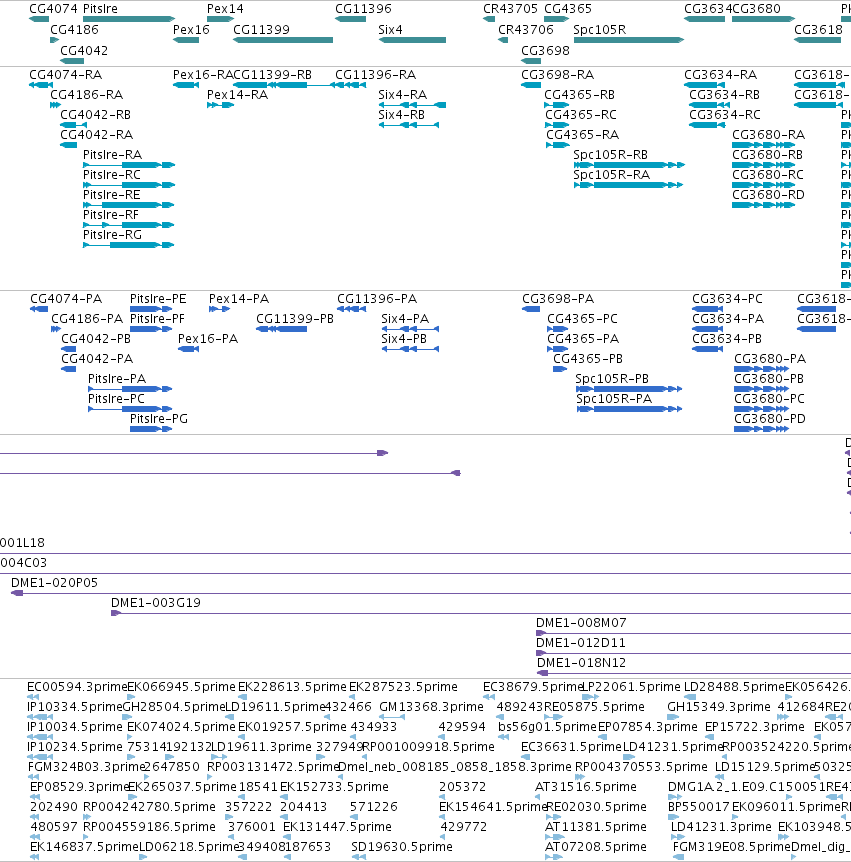Select EST EK287523.5prime
This screenshot has width=851, height=862.
(352, 697)
